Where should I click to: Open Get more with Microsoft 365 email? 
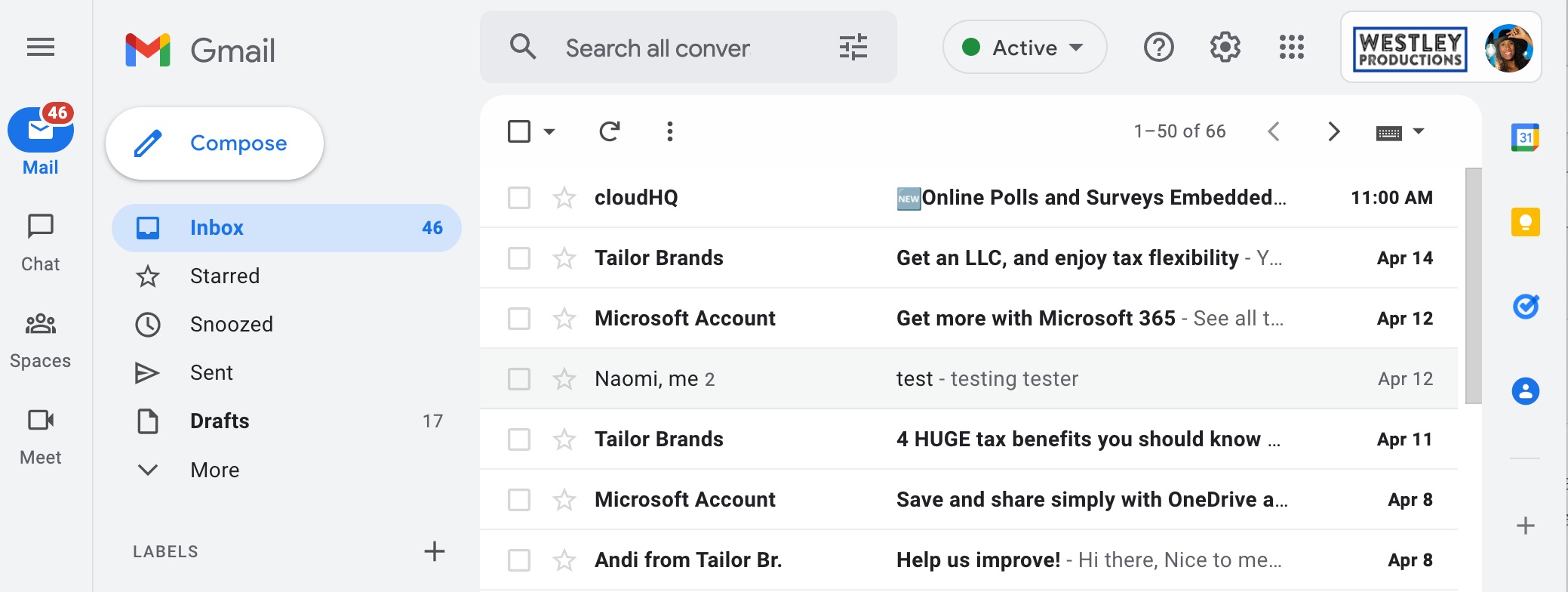click(x=969, y=319)
